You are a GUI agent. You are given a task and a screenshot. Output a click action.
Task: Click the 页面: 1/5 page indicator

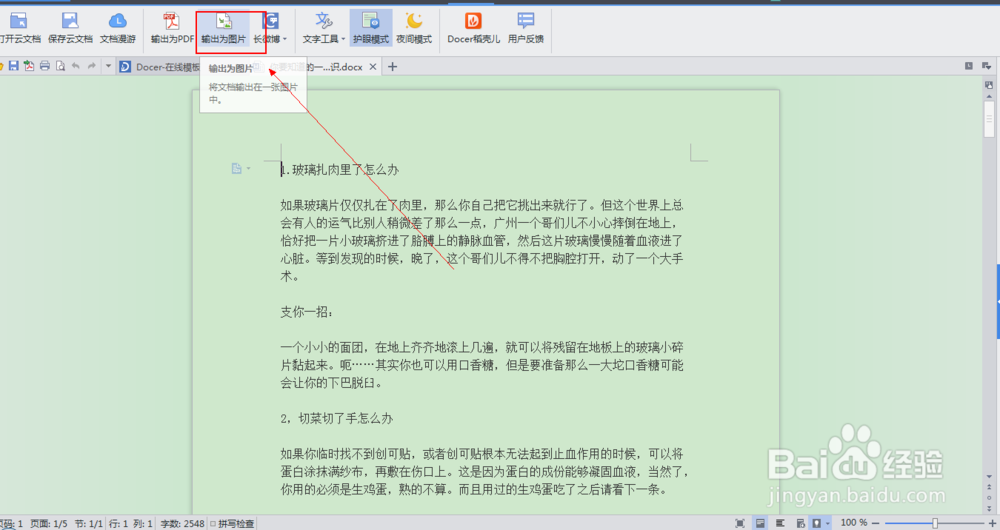[49, 524]
